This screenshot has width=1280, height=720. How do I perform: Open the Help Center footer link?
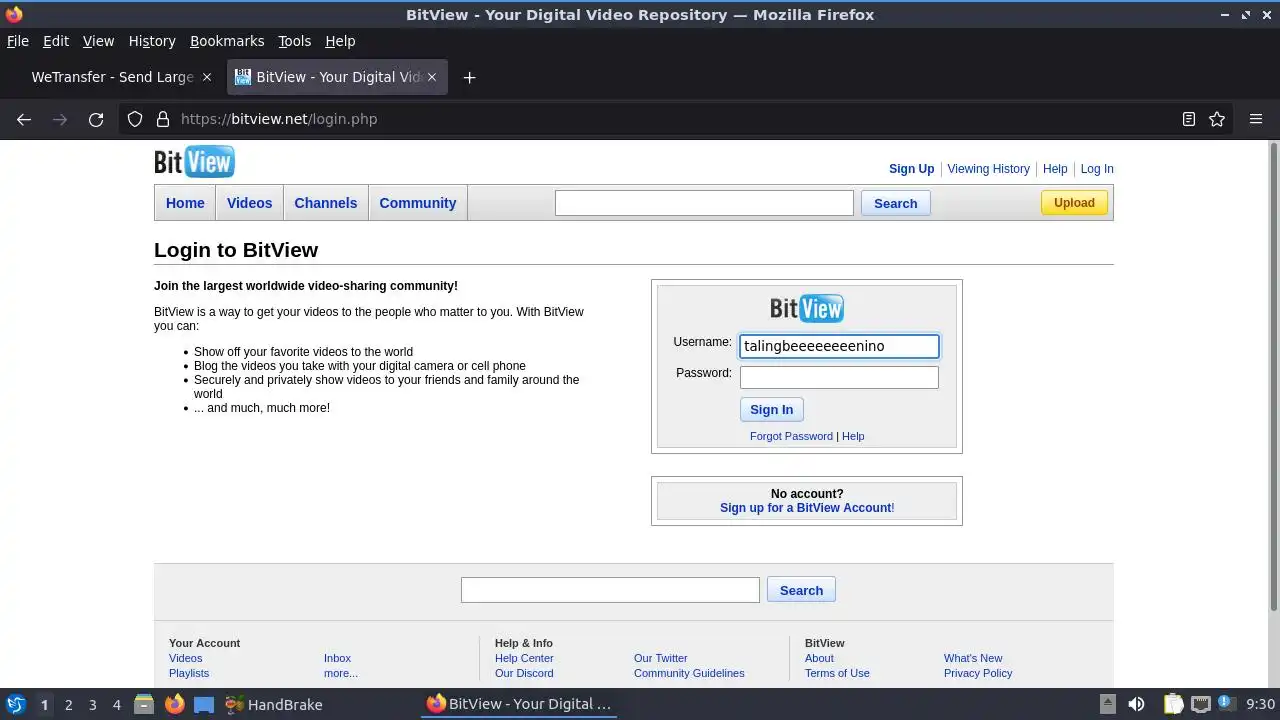524,658
